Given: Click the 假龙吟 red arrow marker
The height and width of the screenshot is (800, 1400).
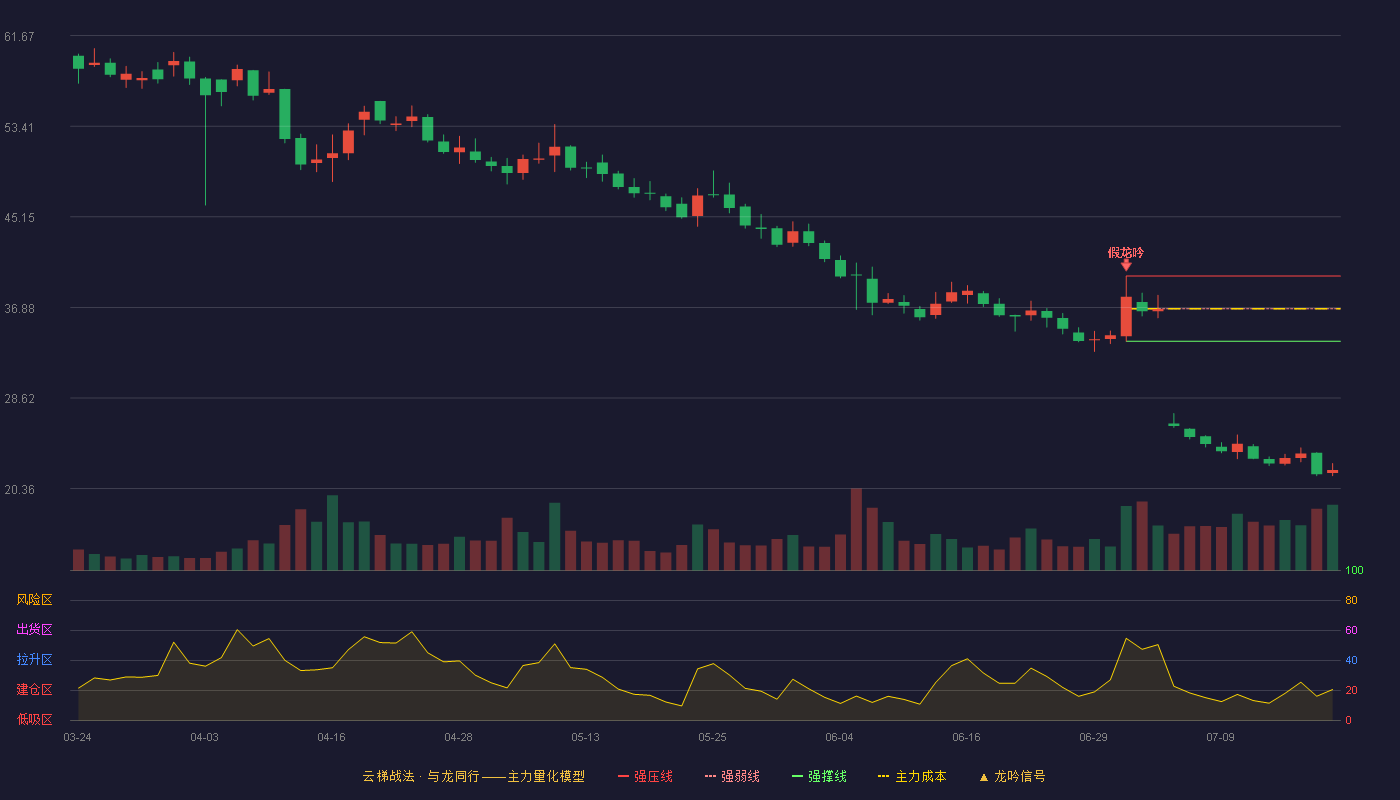Looking at the screenshot, I should pyautogui.click(x=1126, y=264).
